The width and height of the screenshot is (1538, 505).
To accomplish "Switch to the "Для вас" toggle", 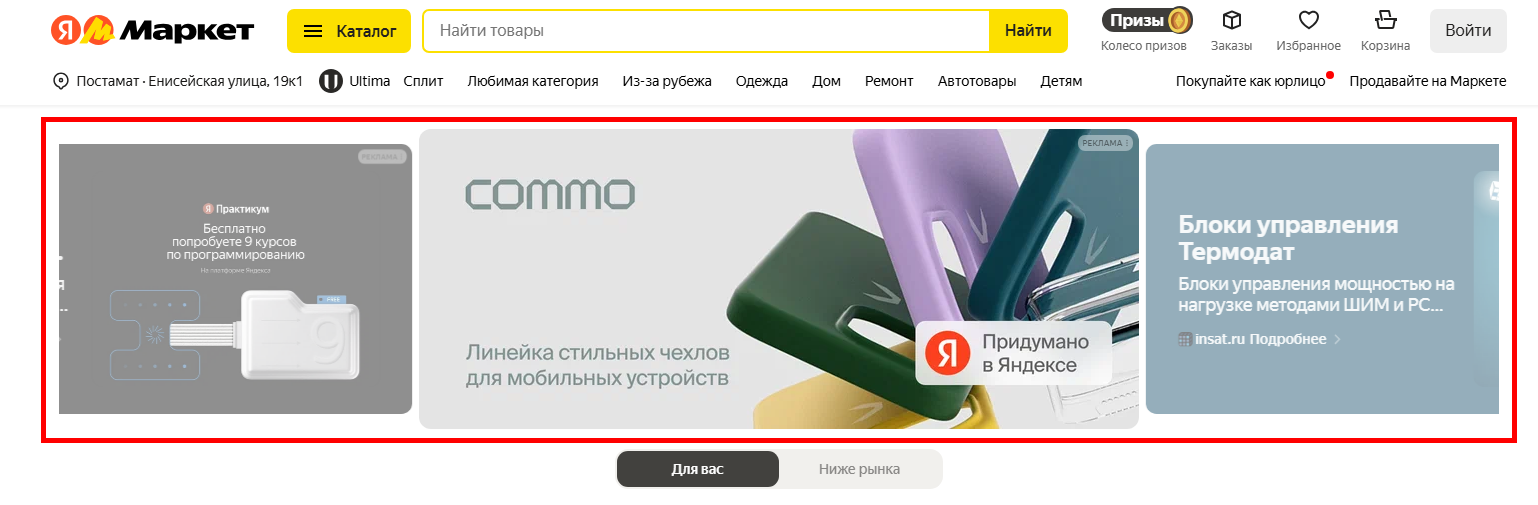I will click(698, 469).
